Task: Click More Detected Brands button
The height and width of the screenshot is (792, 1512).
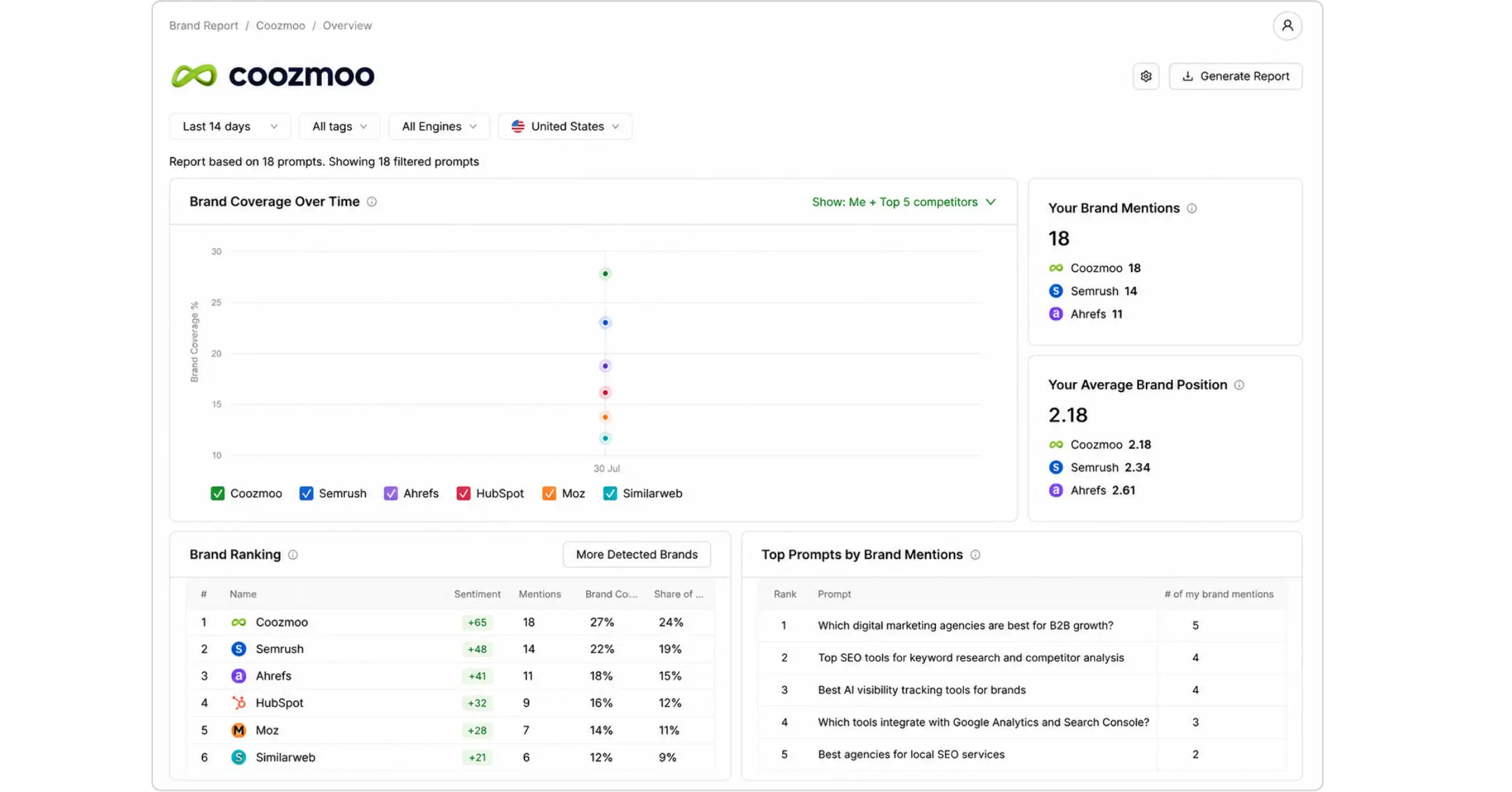Action: point(636,555)
